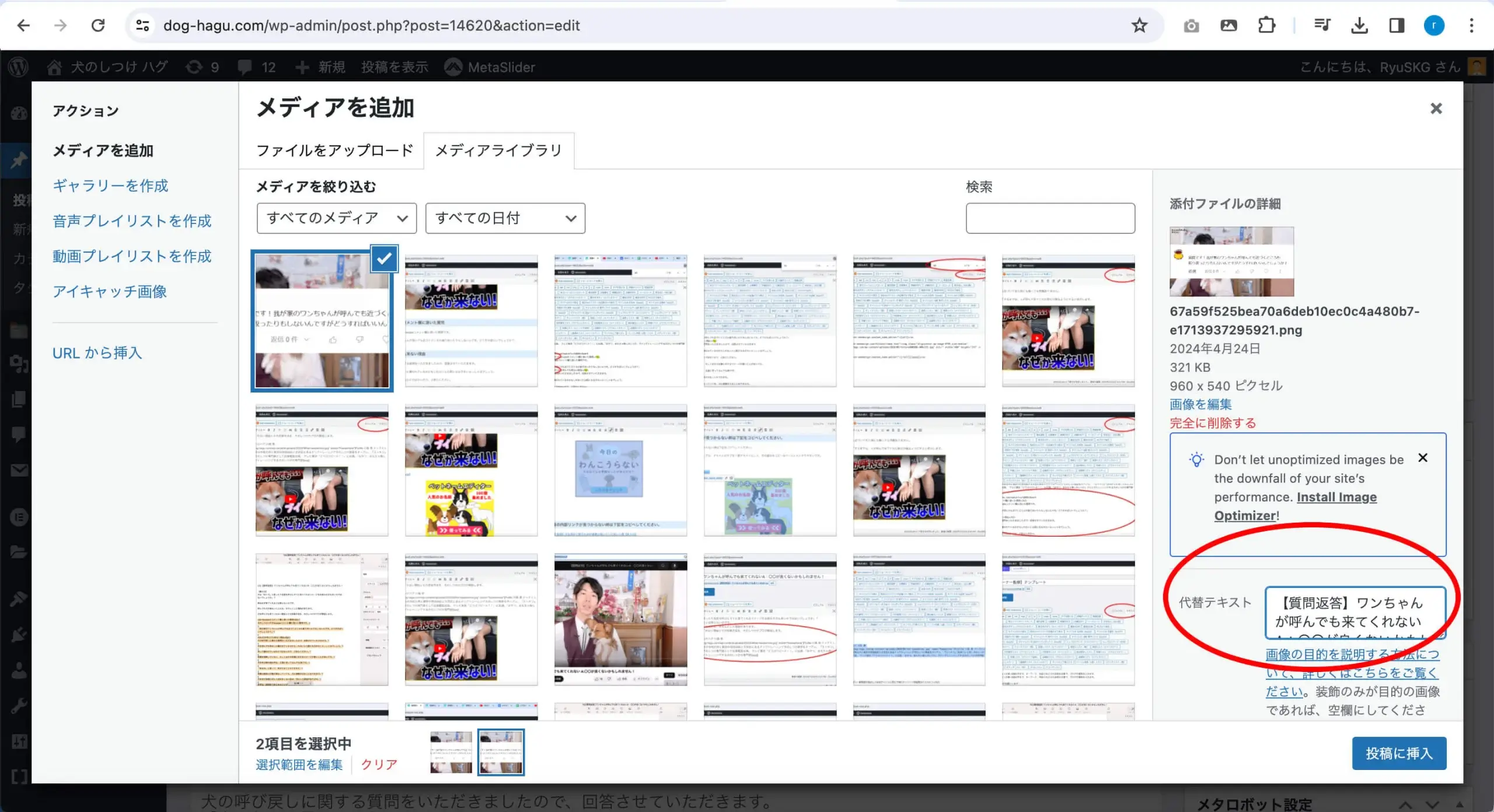Open the Downloads icon in Chrome
1494x812 pixels.
tap(1359, 25)
